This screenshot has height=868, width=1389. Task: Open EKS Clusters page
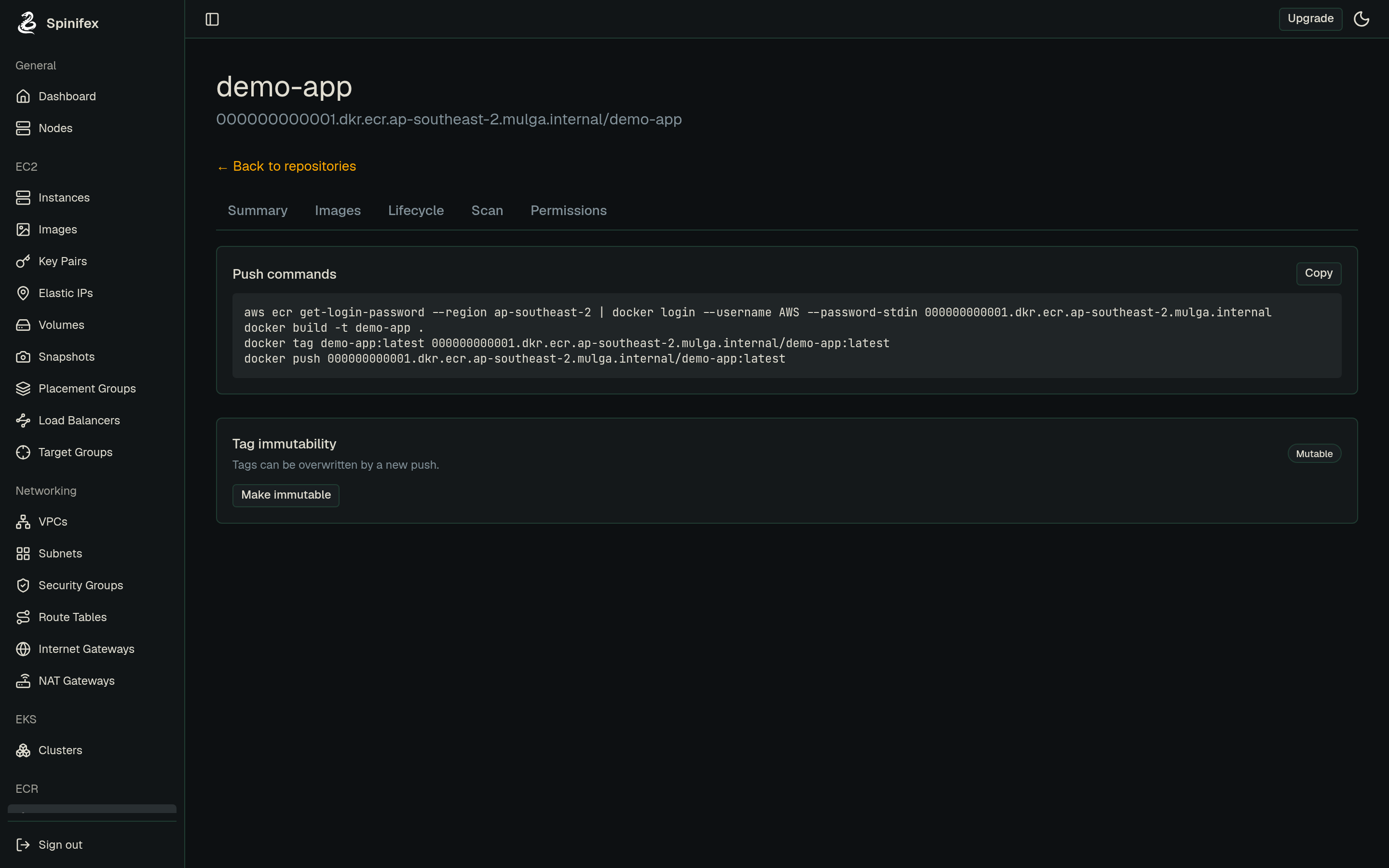pyautogui.click(x=92, y=750)
